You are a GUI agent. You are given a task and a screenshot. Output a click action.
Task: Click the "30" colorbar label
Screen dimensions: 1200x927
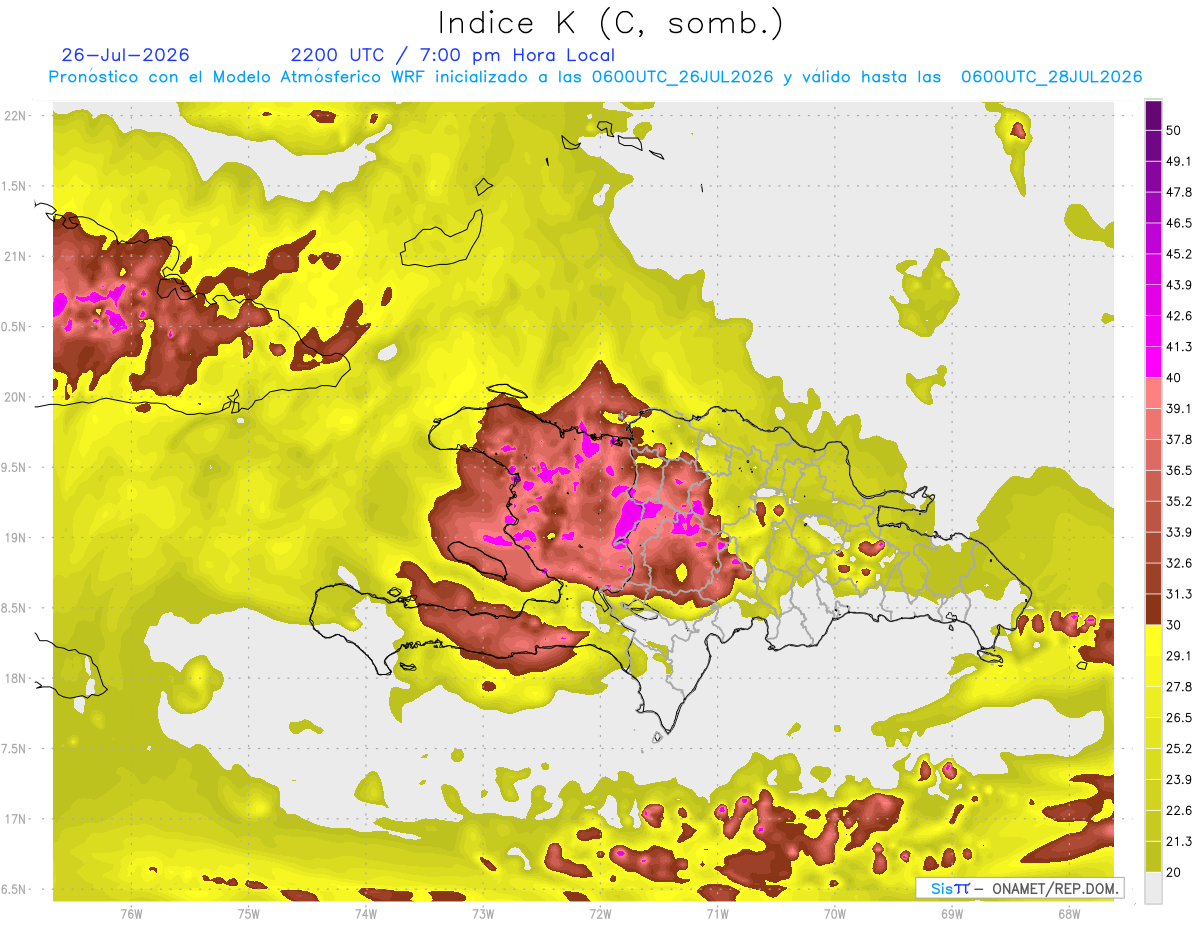click(x=1174, y=624)
